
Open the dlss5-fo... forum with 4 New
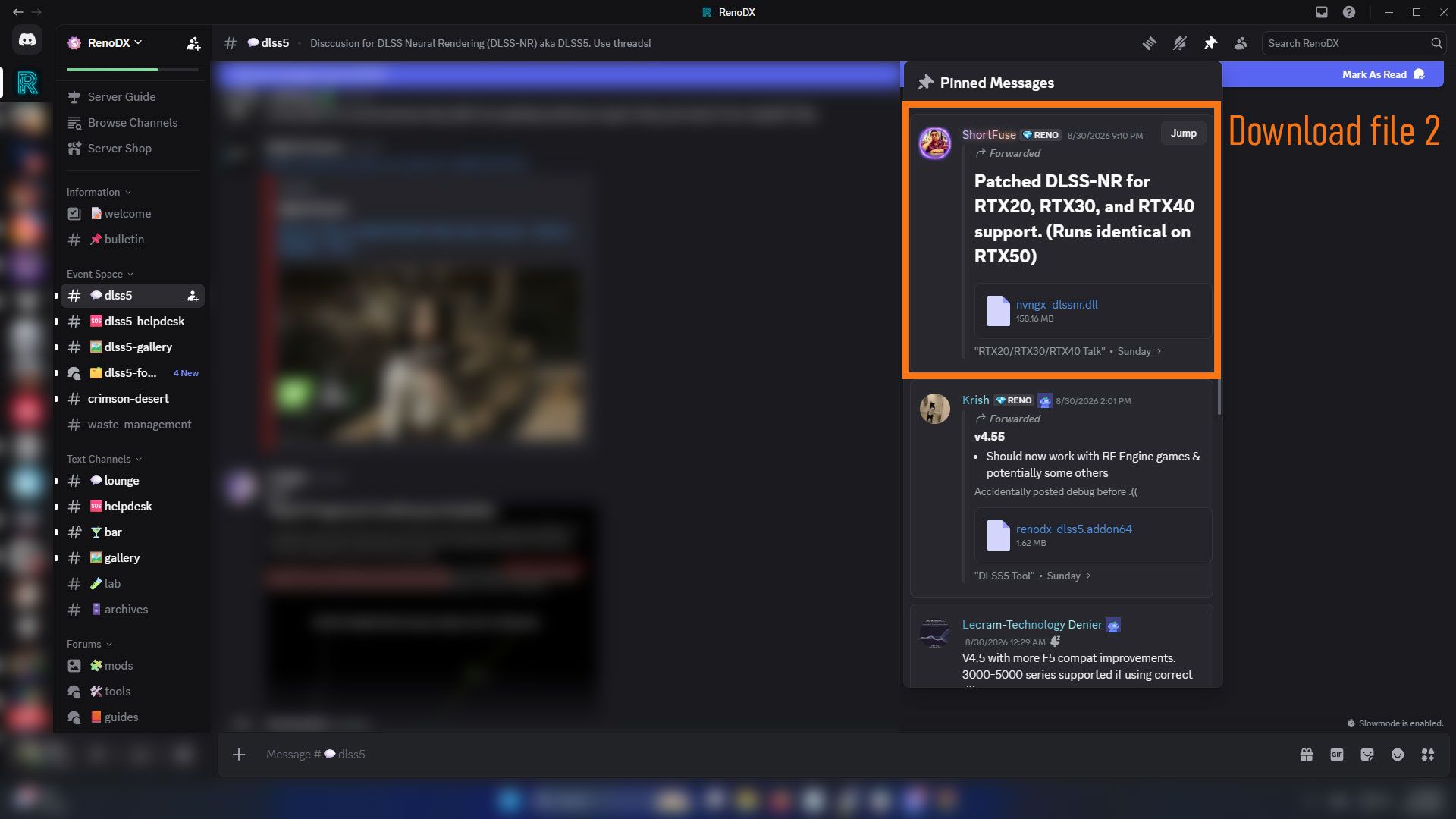pos(133,373)
